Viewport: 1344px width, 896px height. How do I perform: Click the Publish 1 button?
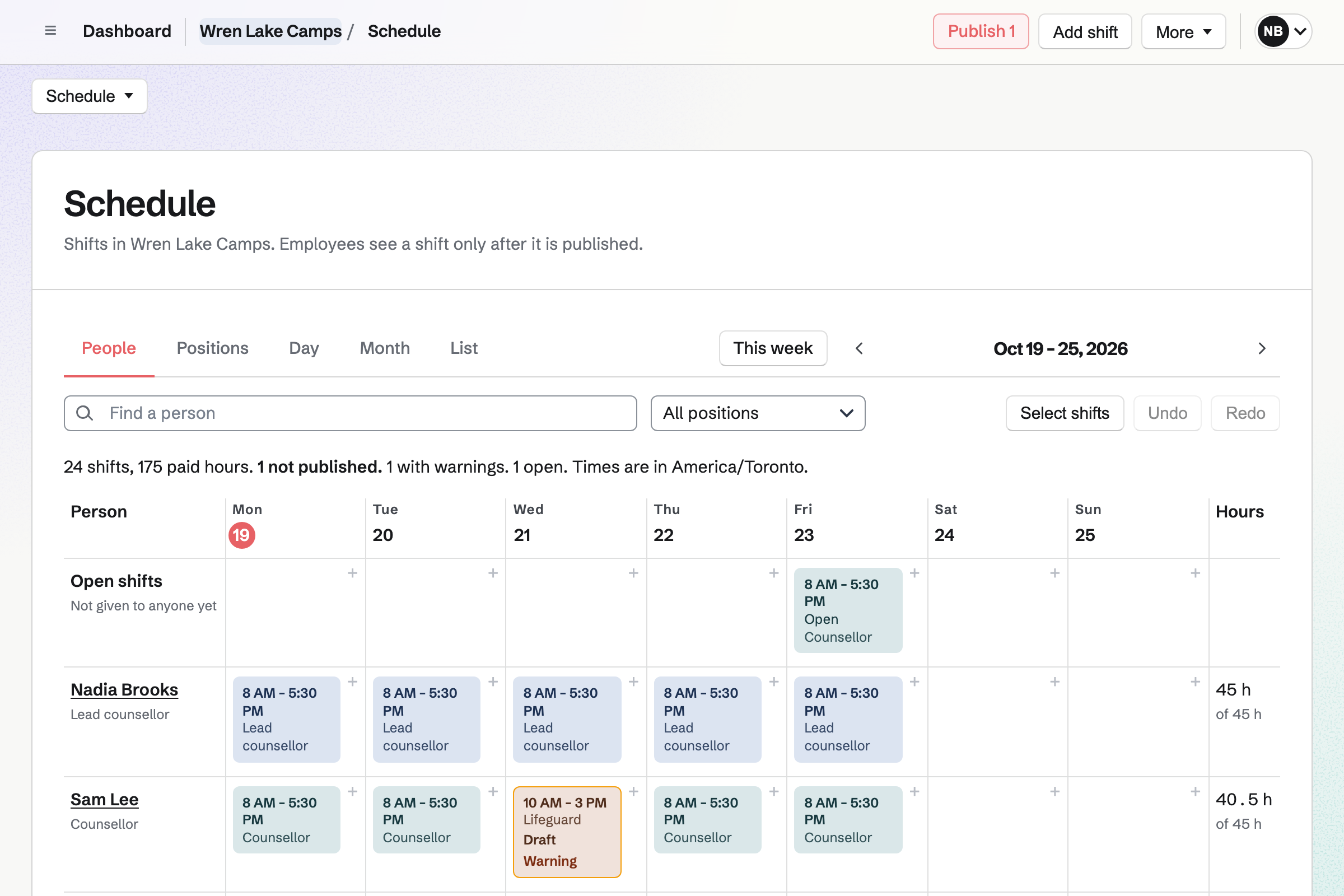point(981,31)
